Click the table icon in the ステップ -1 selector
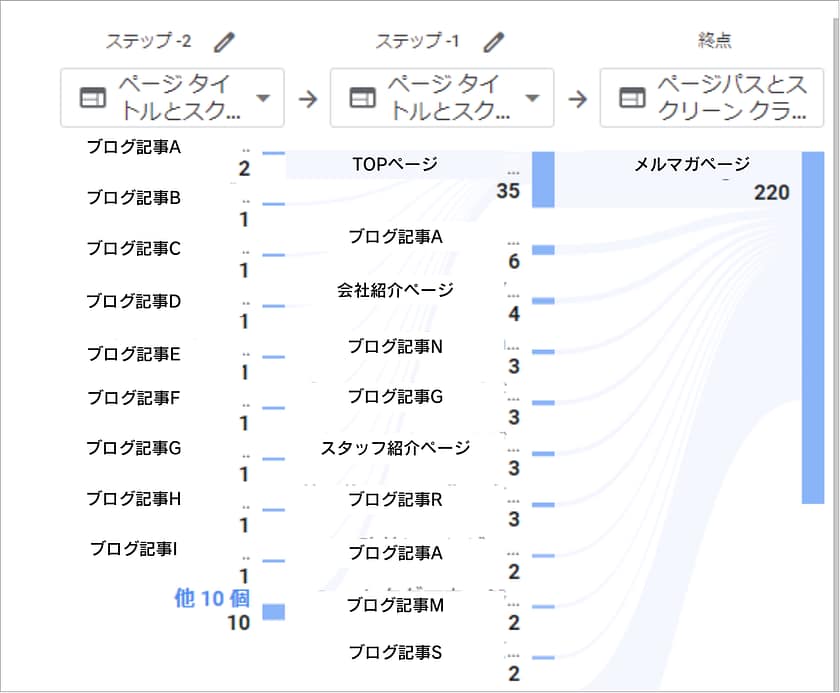The width and height of the screenshot is (840, 693). pos(362,98)
